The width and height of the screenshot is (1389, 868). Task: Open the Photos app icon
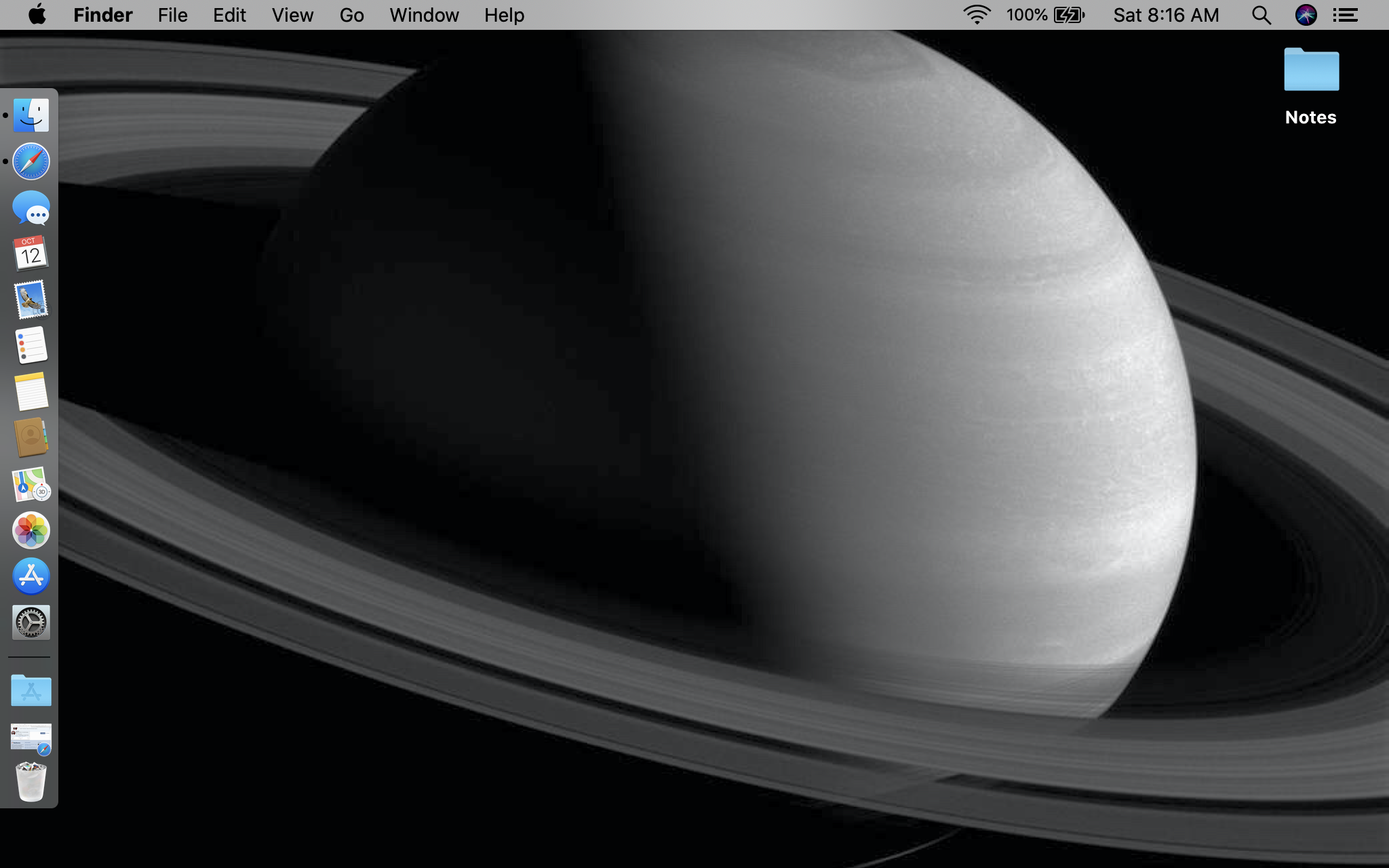(x=31, y=530)
